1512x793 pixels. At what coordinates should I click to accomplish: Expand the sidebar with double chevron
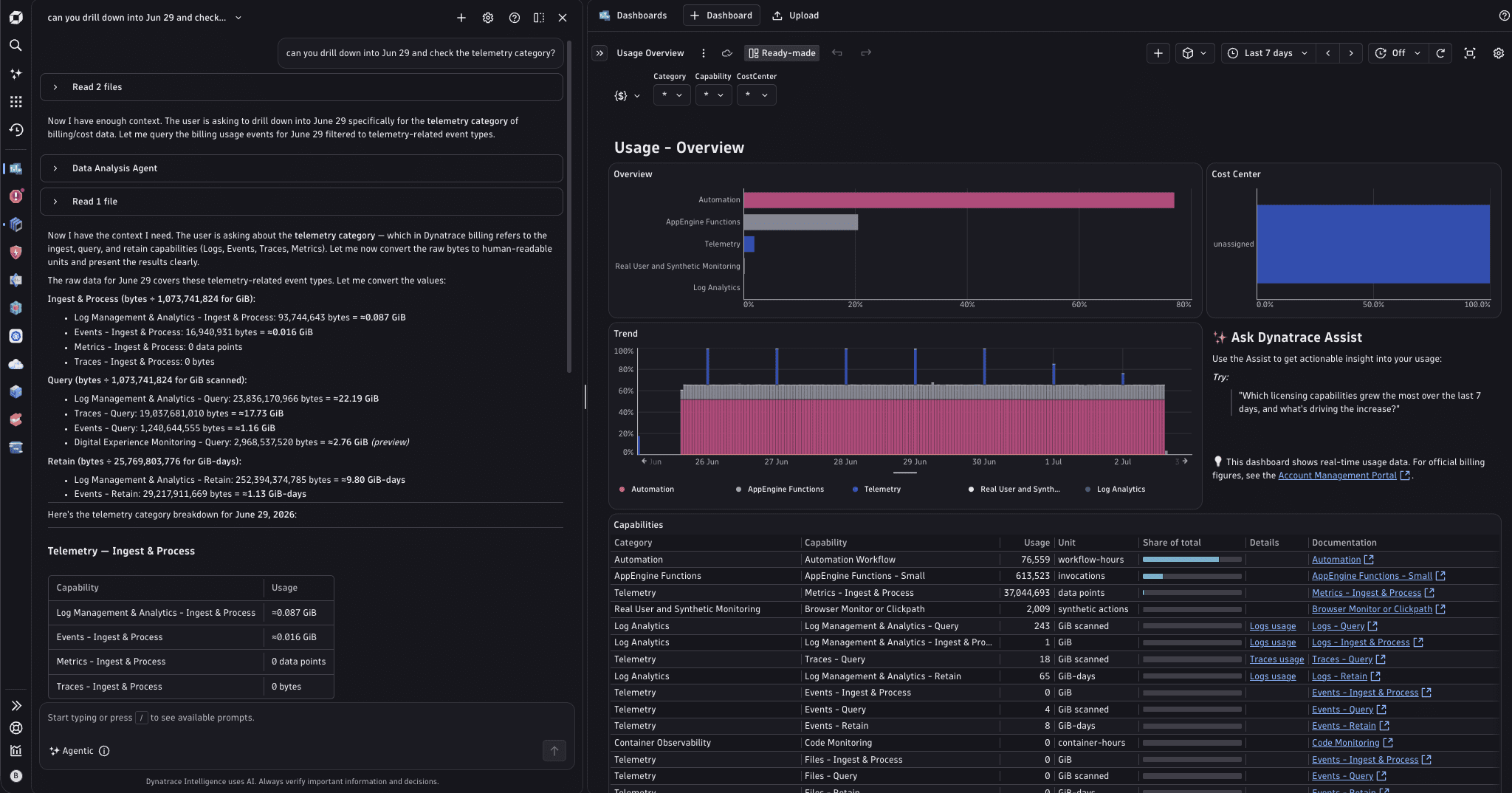tap(16, 706)
